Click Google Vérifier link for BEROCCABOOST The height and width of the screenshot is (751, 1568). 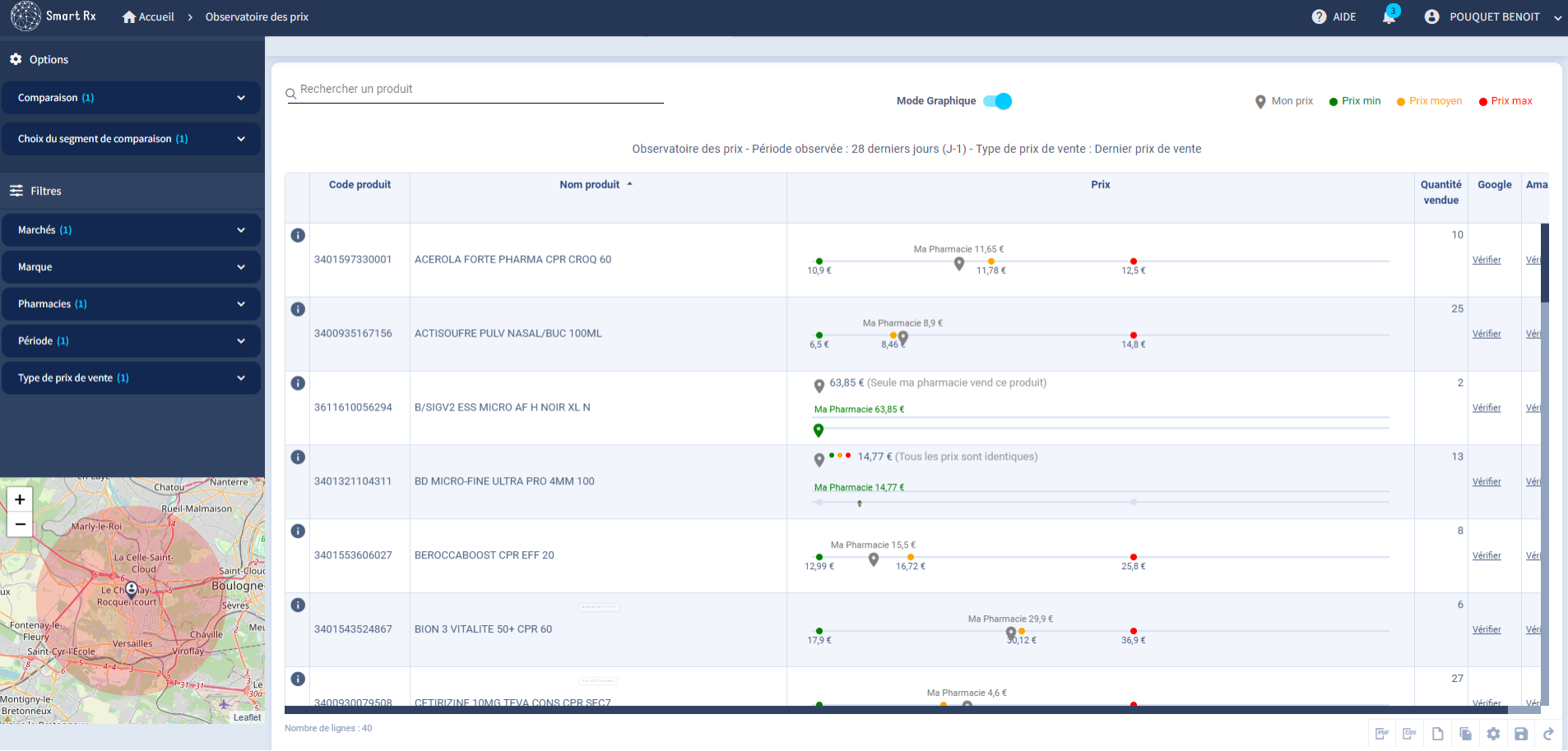[x=1487, y=556]
